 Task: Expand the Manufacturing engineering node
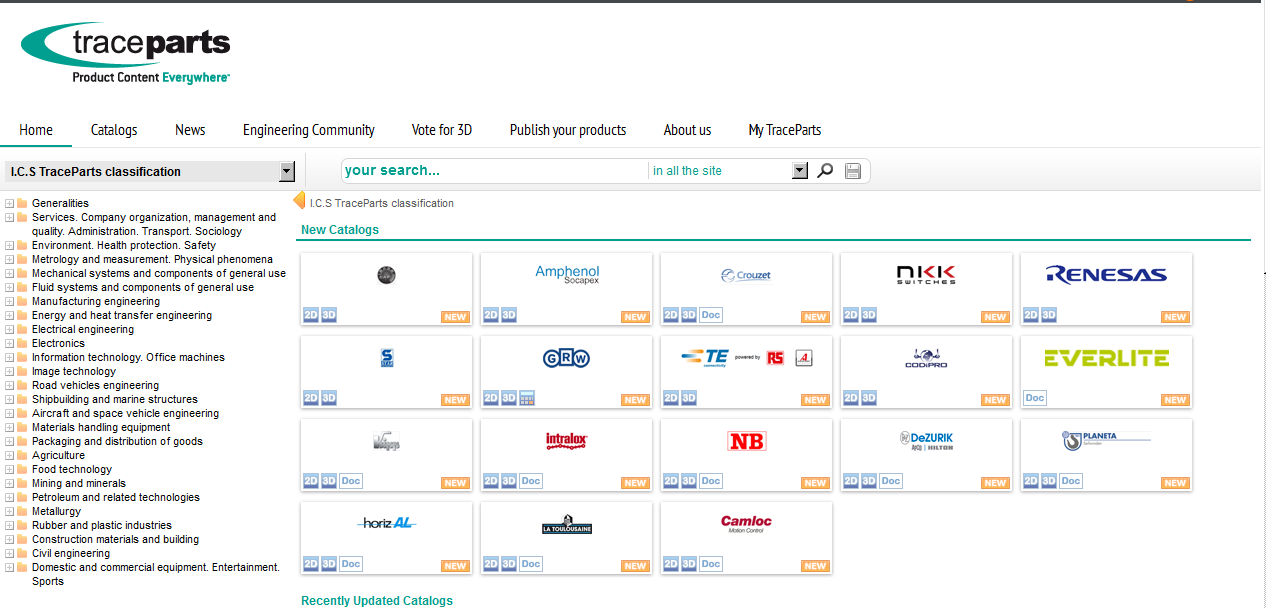pyautogui.click(x=9, y=301)
